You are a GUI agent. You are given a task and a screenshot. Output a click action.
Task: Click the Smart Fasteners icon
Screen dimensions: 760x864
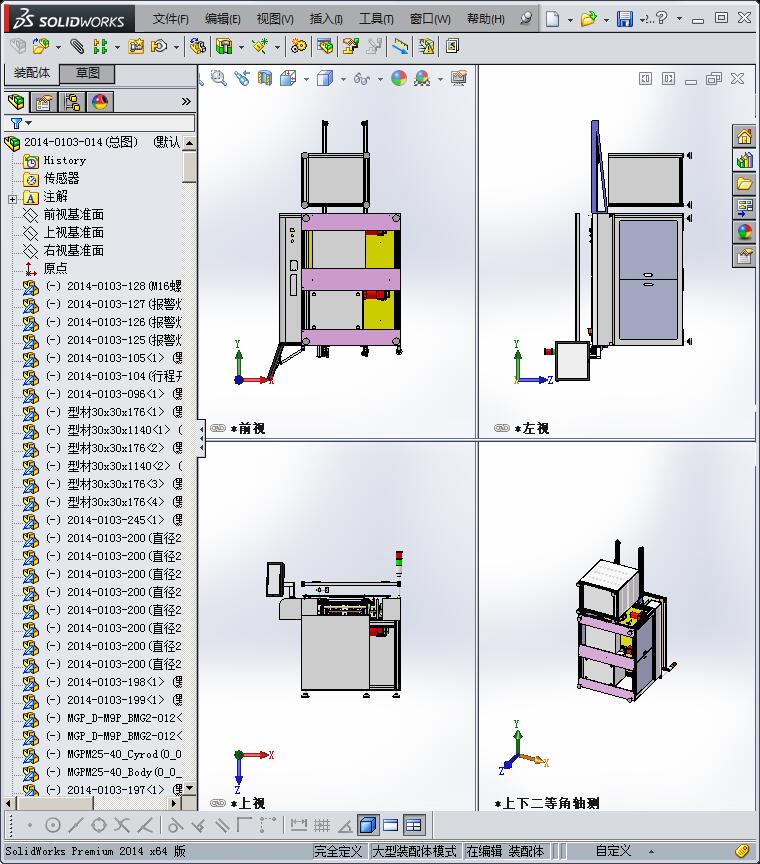[136, 46]
